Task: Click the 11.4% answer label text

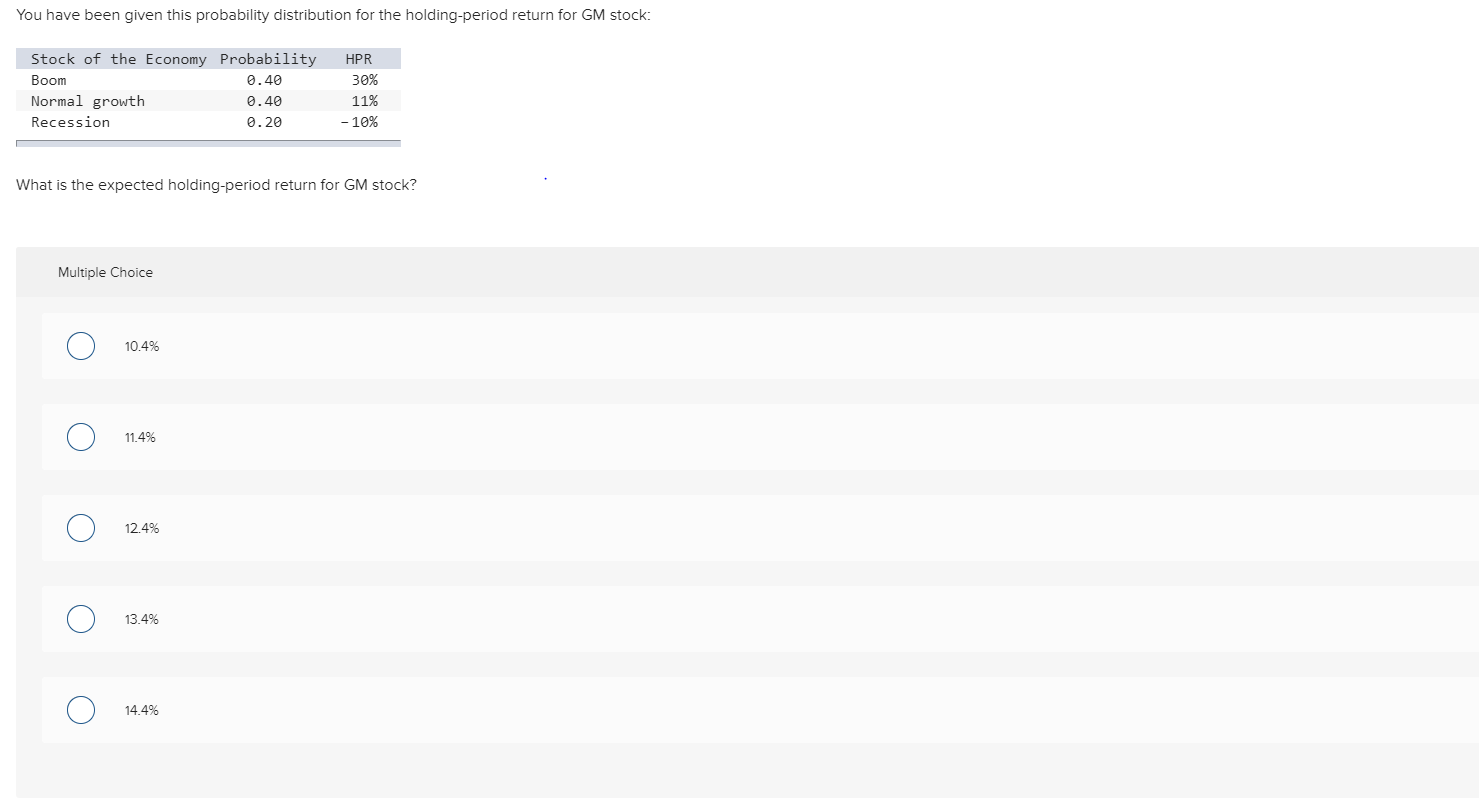Action: 138,437
